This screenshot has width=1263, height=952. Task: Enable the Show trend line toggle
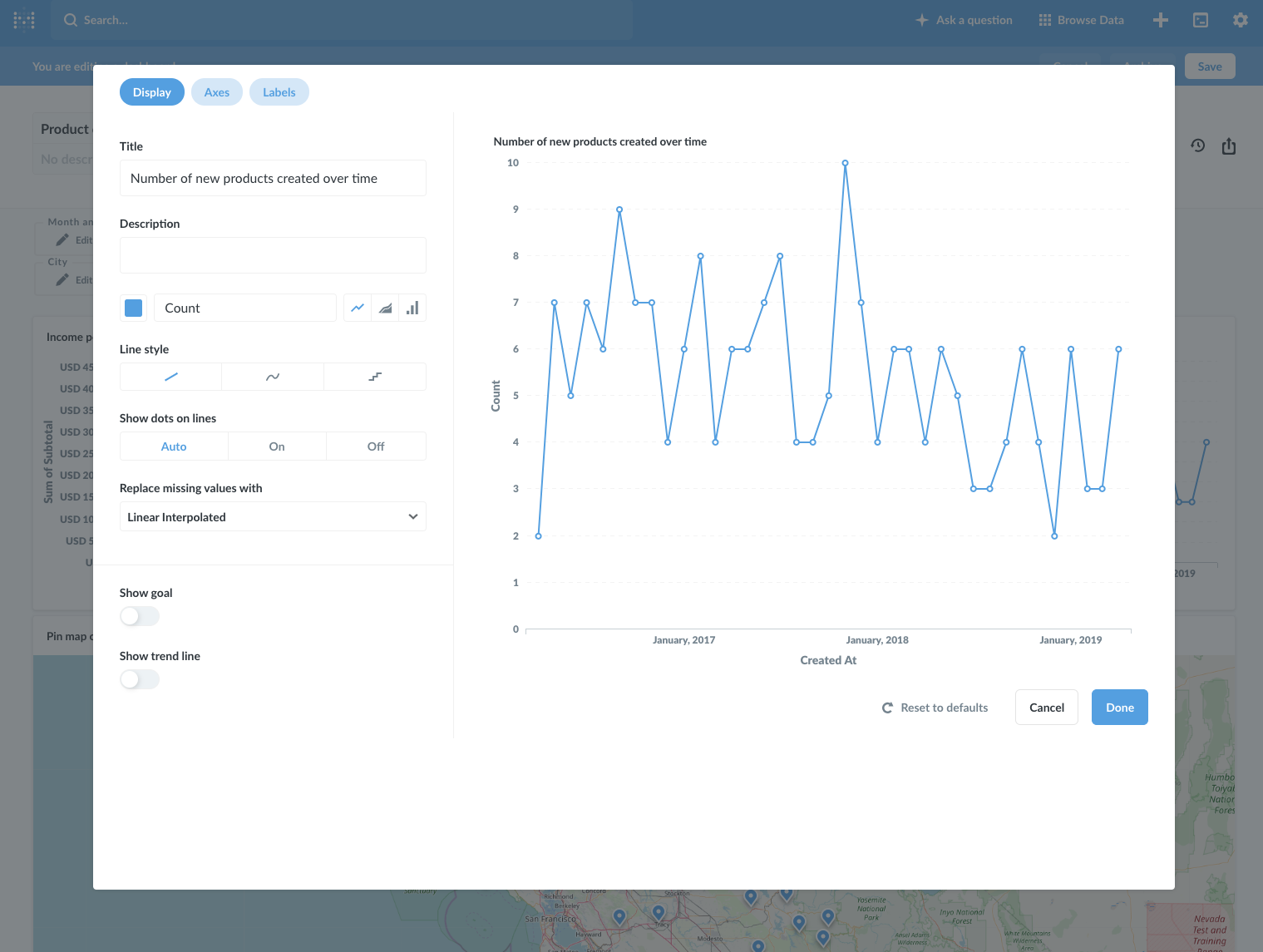(139, 678)
